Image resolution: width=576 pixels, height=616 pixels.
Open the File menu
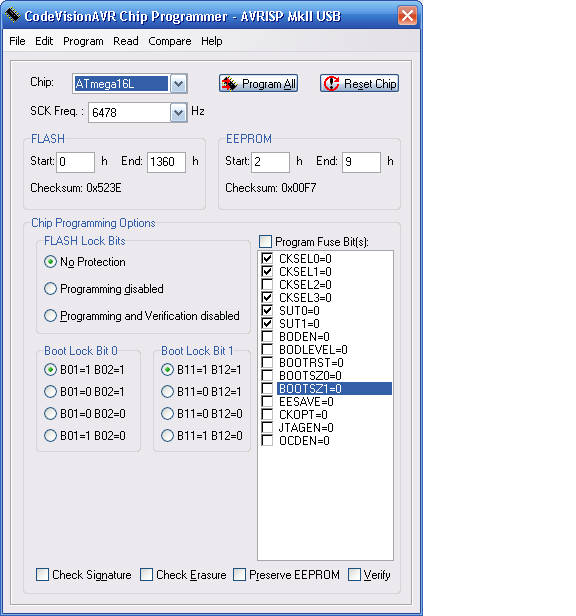17,41
